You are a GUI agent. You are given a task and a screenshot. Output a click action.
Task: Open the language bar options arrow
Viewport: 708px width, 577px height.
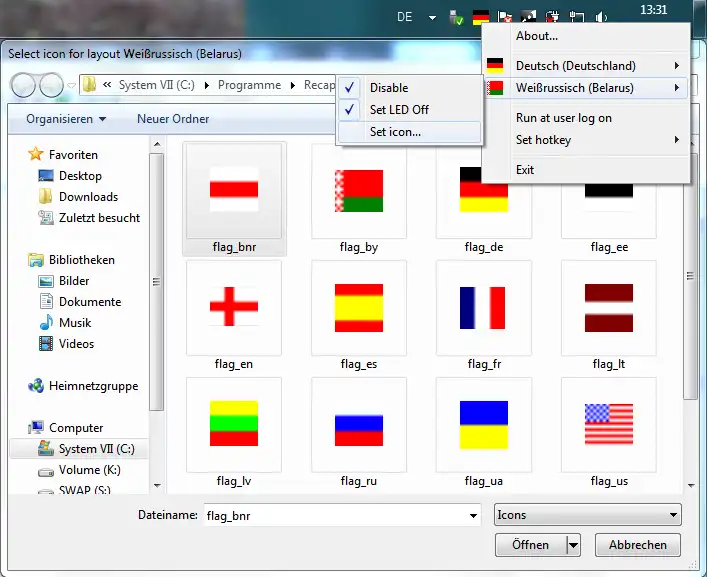coord(432,18)
